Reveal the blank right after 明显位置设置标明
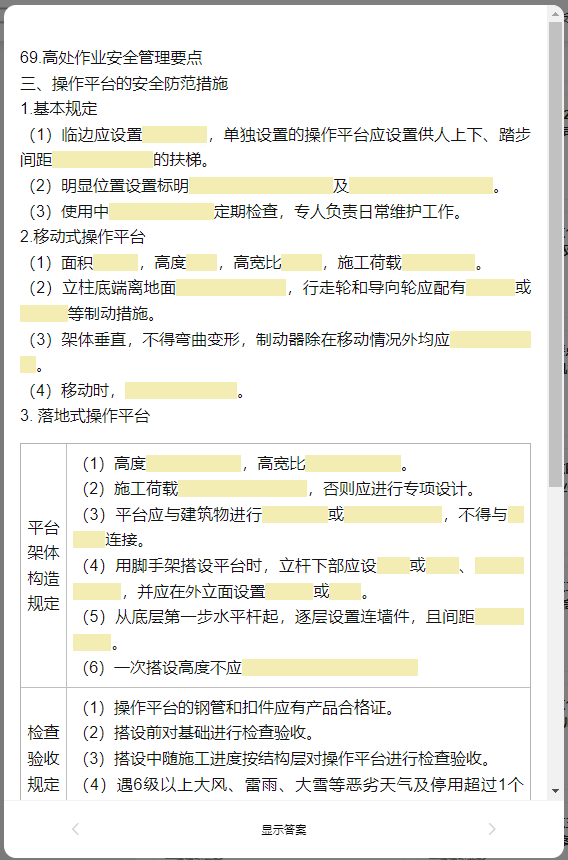This screenshot has width=568, height=860. pyautogui.click(x=260, y=185)
